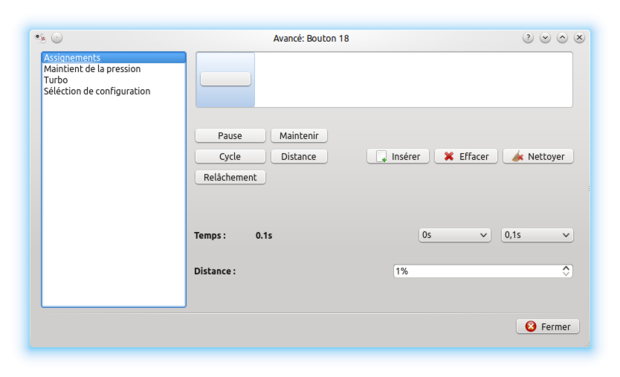Click the title bar down-chevron button
This screenshot has height=377, width=620.
click(x=545, y=38)
